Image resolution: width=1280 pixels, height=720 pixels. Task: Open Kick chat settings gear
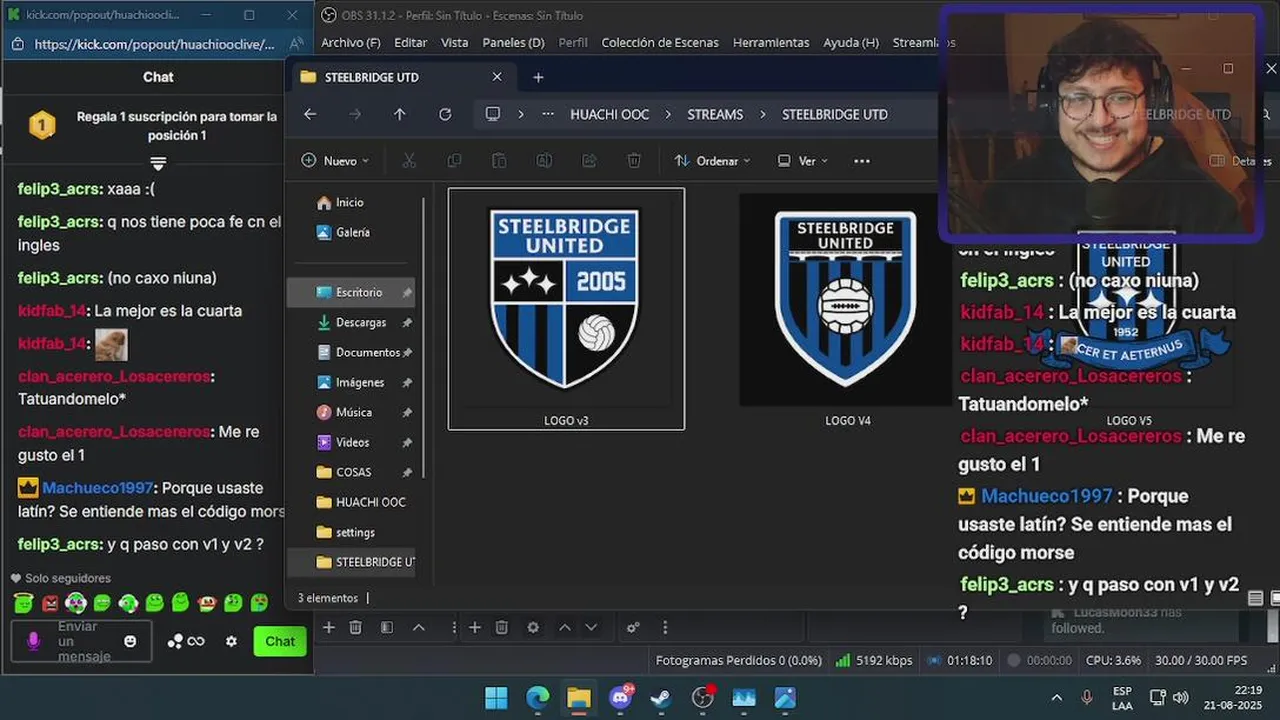(x=231, y=641)
